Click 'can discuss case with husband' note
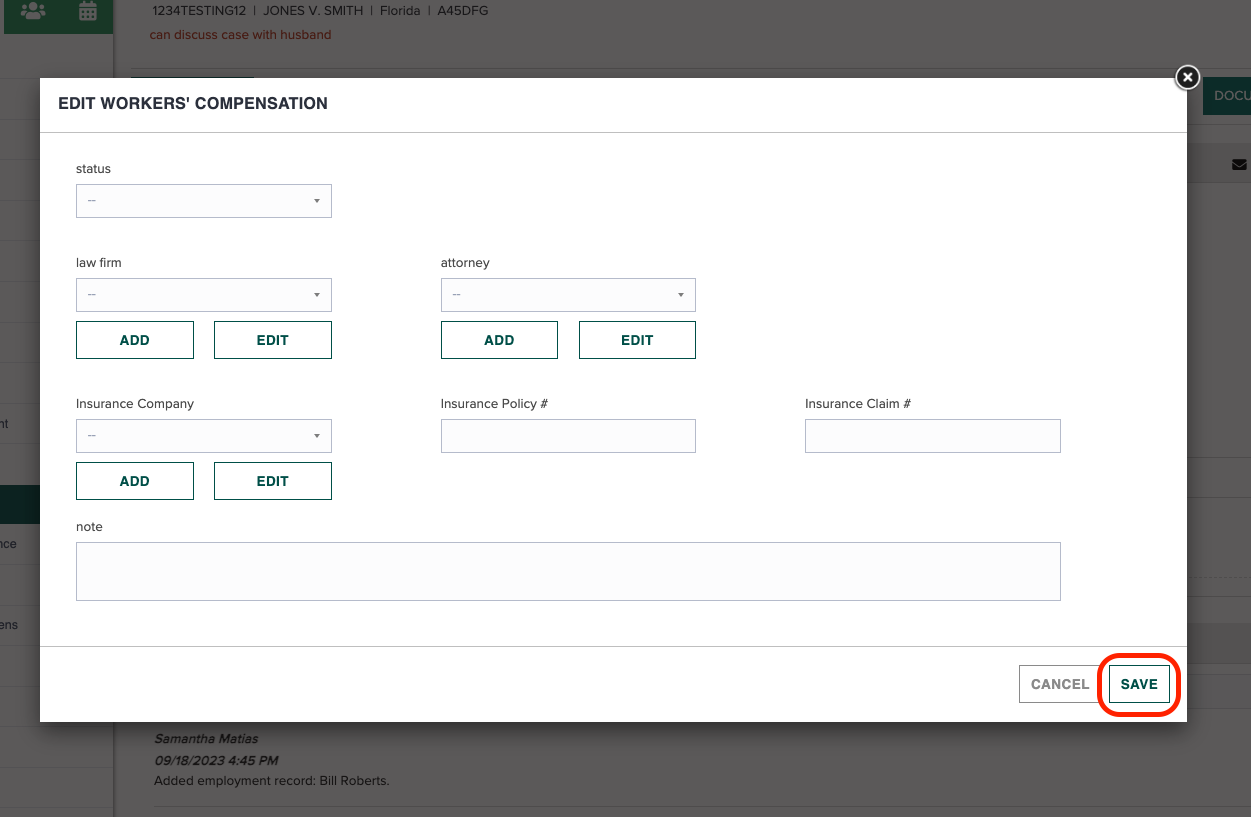Image resolution: width=1251 pixels, height=817 pixels. tap(241, 35)
